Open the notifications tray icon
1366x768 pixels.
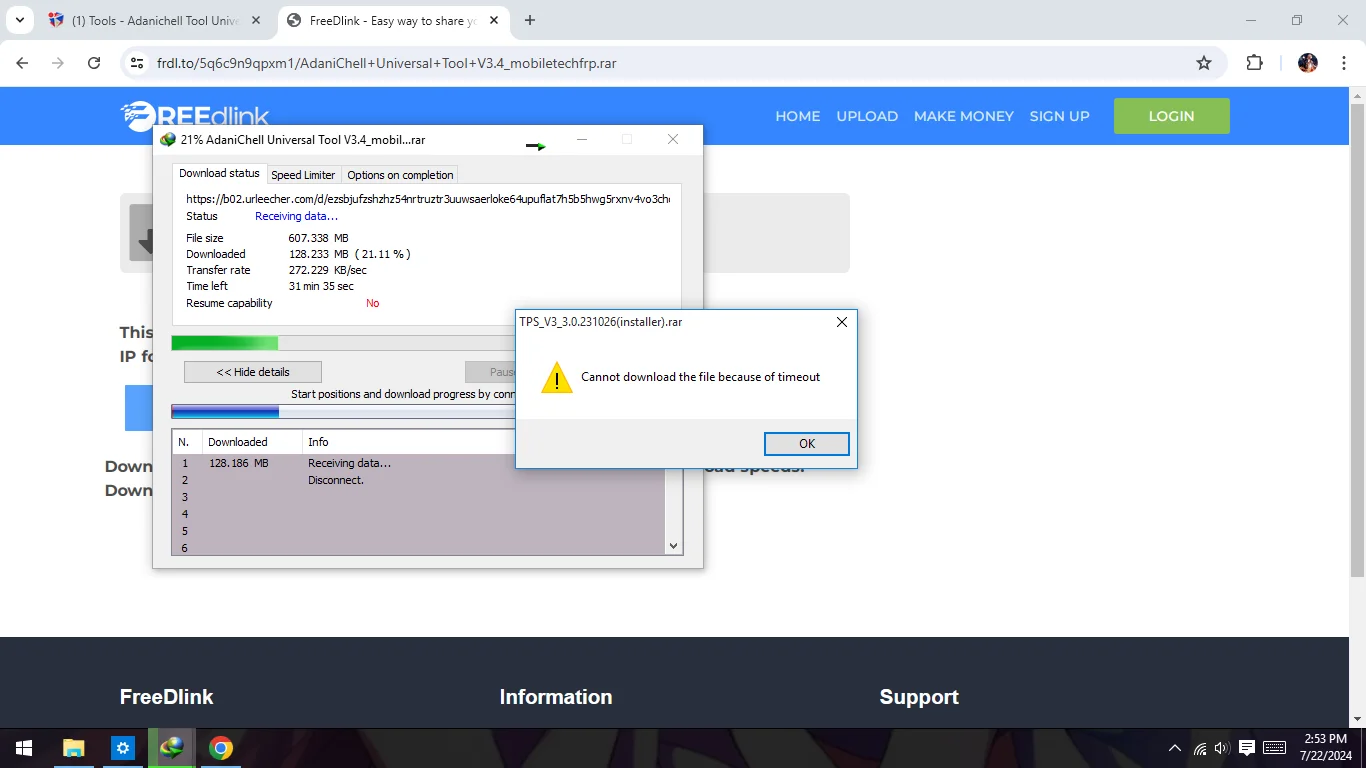tap(1247, 748)
